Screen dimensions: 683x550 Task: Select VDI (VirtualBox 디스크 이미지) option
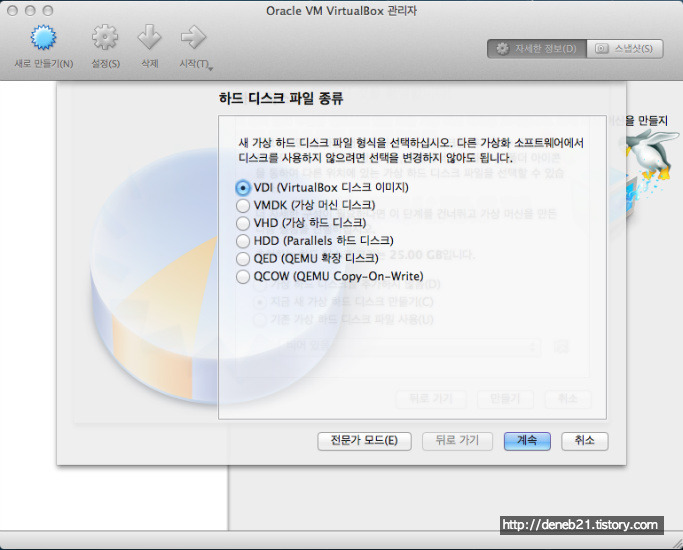click(243, 188)
